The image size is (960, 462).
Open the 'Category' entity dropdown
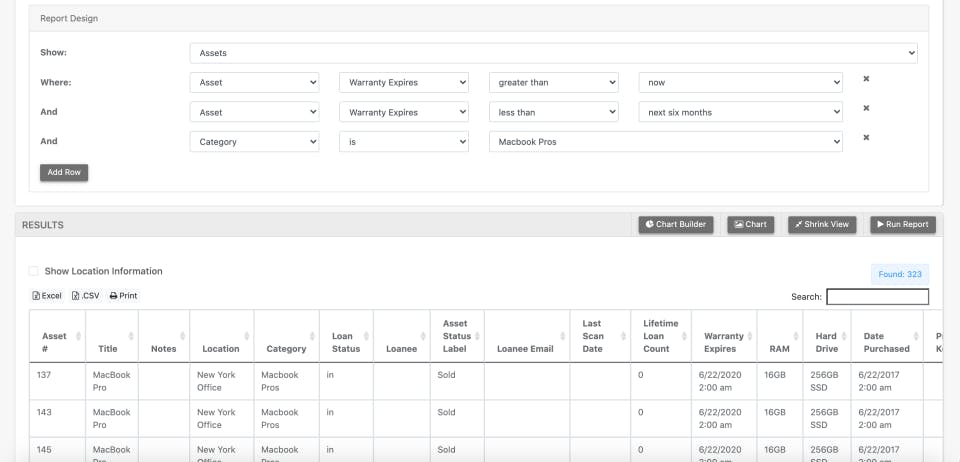click(x=254, y=142)
